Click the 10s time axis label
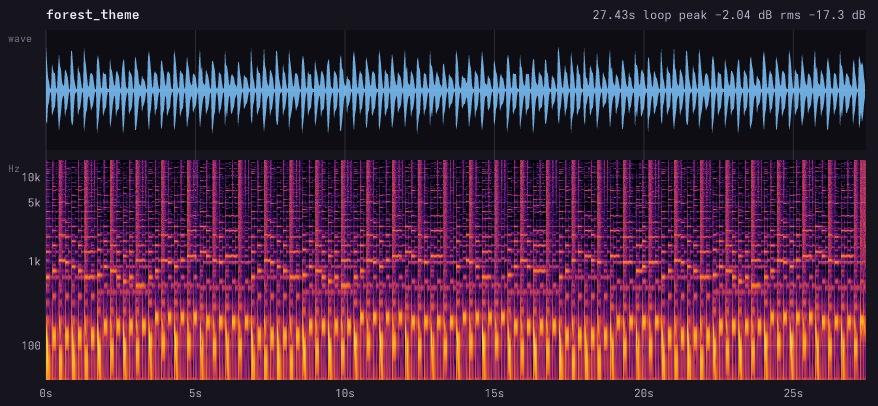This screenshot has height=406, width=878. tap(345, 393)
